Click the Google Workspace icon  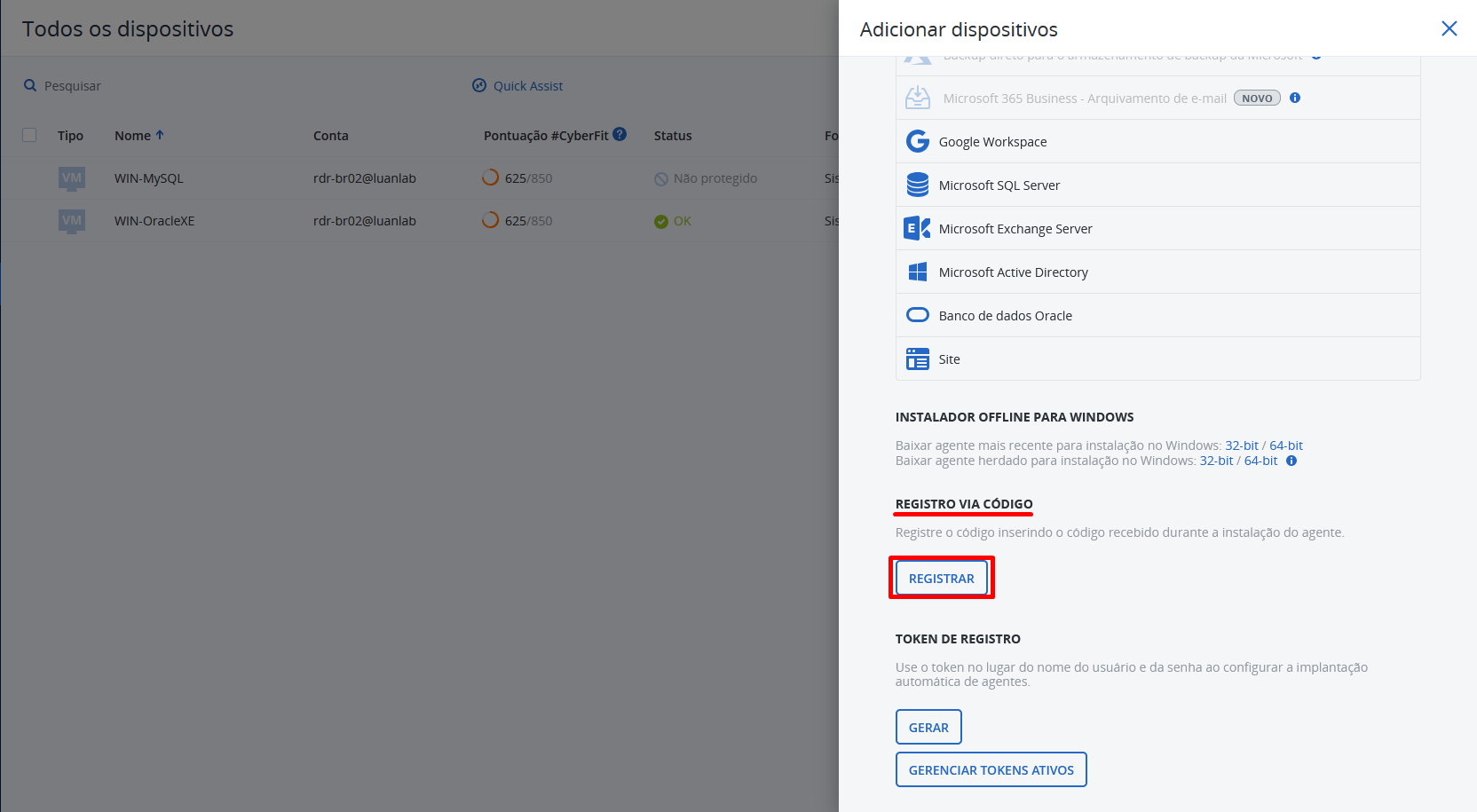(x=917, y=142)
